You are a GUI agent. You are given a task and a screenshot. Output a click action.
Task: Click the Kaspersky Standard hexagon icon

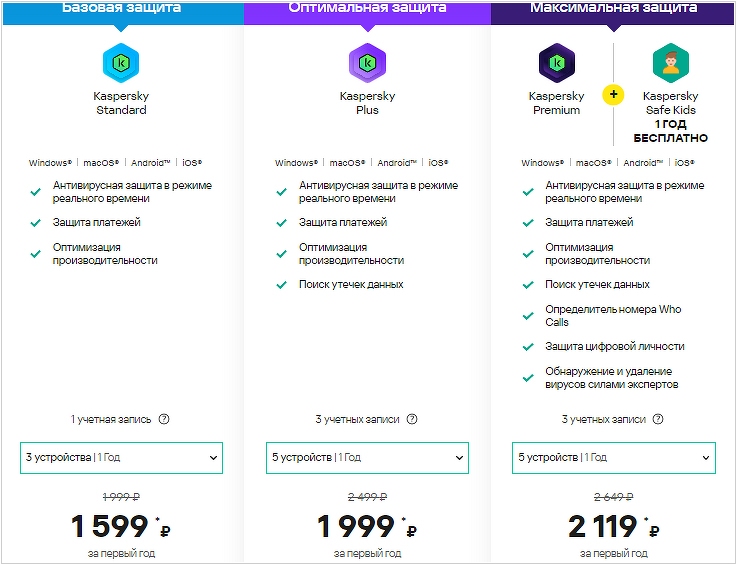click(x=121, y=63)
